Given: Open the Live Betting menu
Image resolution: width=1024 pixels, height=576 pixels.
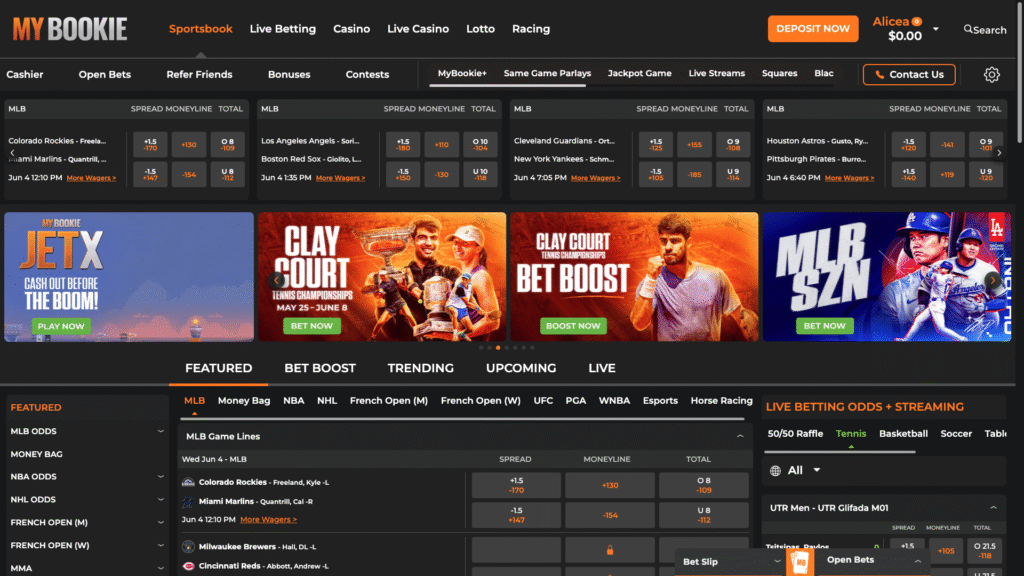Looking at the screenshot, I should (x=283, y=29).
